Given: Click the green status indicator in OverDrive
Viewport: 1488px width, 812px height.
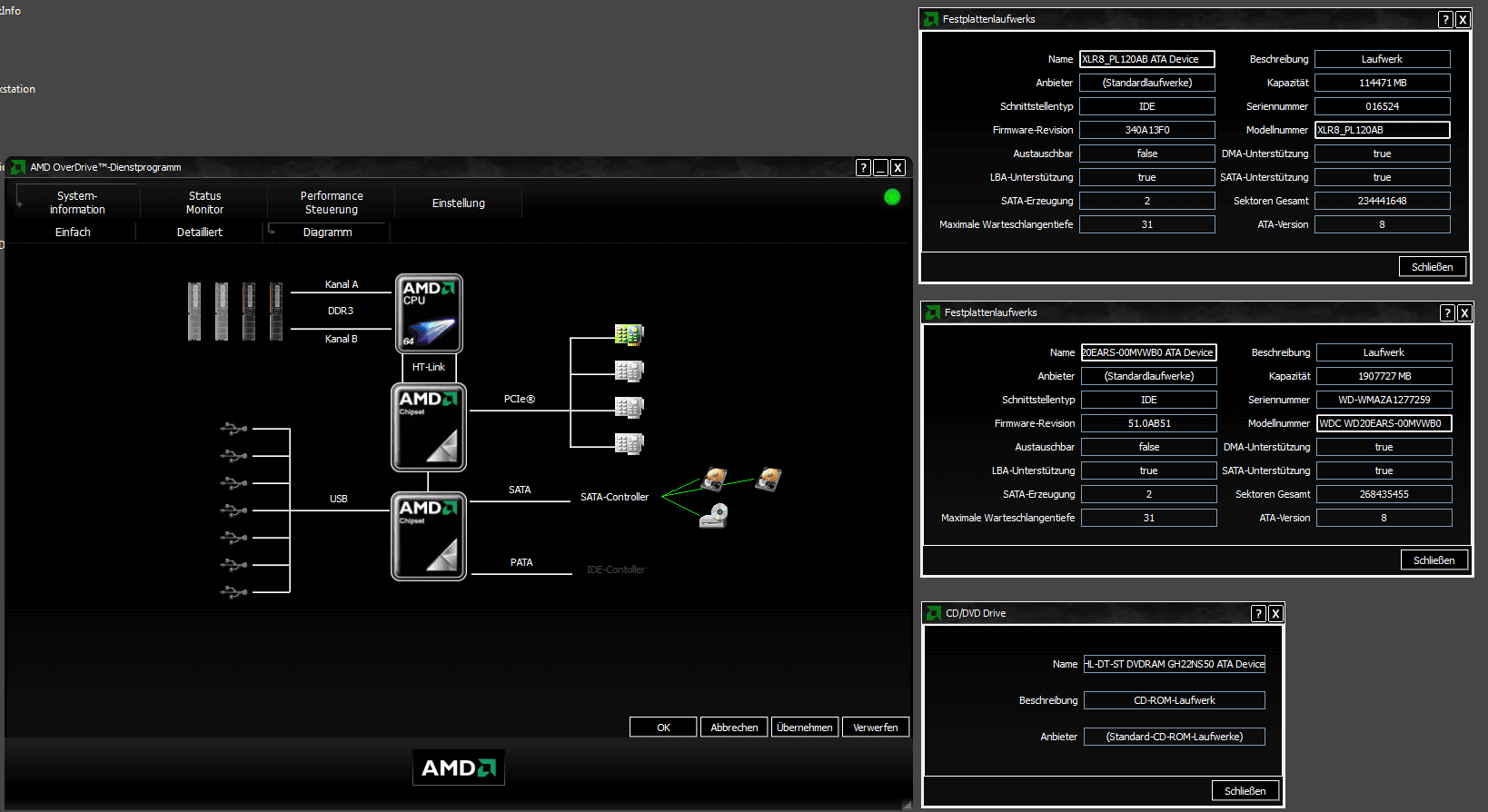Looking at the screenshot, I should (x=892, y=197).
